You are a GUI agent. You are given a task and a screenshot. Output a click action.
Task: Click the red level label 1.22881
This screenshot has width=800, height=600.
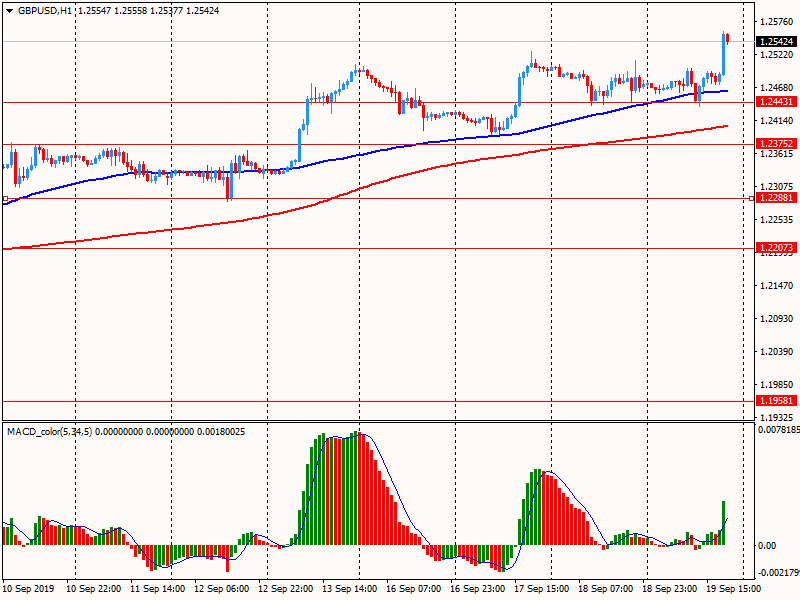click(777, 198)
